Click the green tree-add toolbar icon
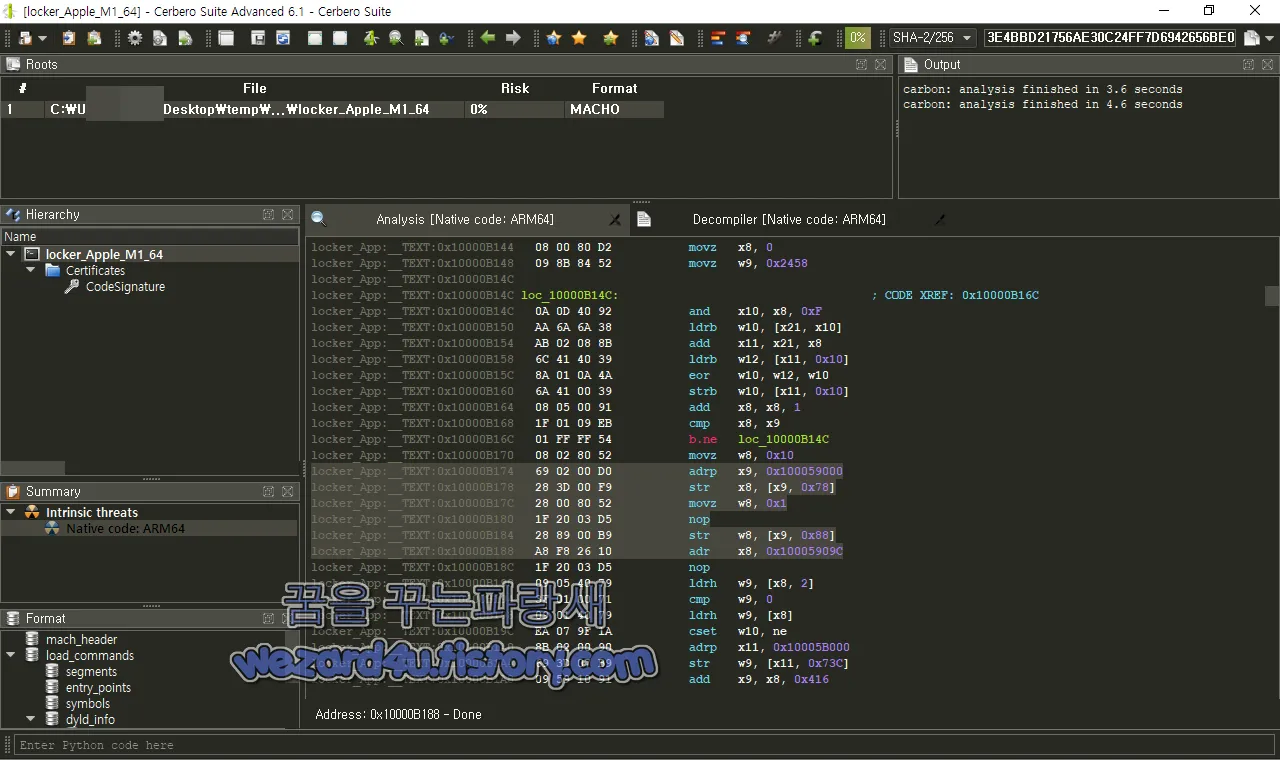Image resolution: width=1280 pixels, height=760 pixels. (371, 38)
